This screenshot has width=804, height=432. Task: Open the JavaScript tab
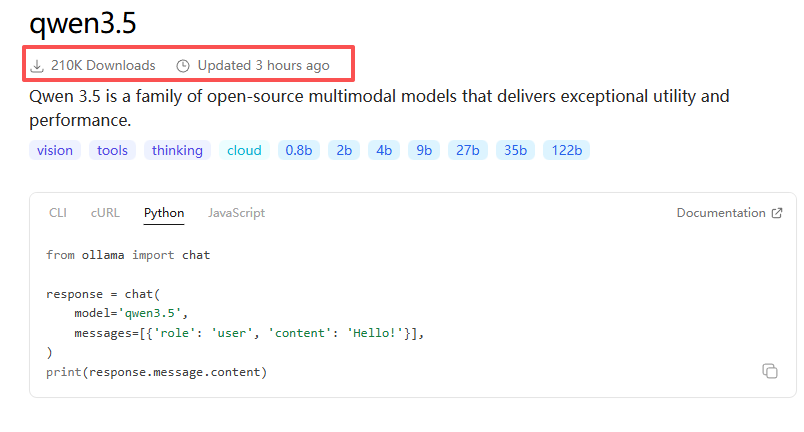point(236,213)
